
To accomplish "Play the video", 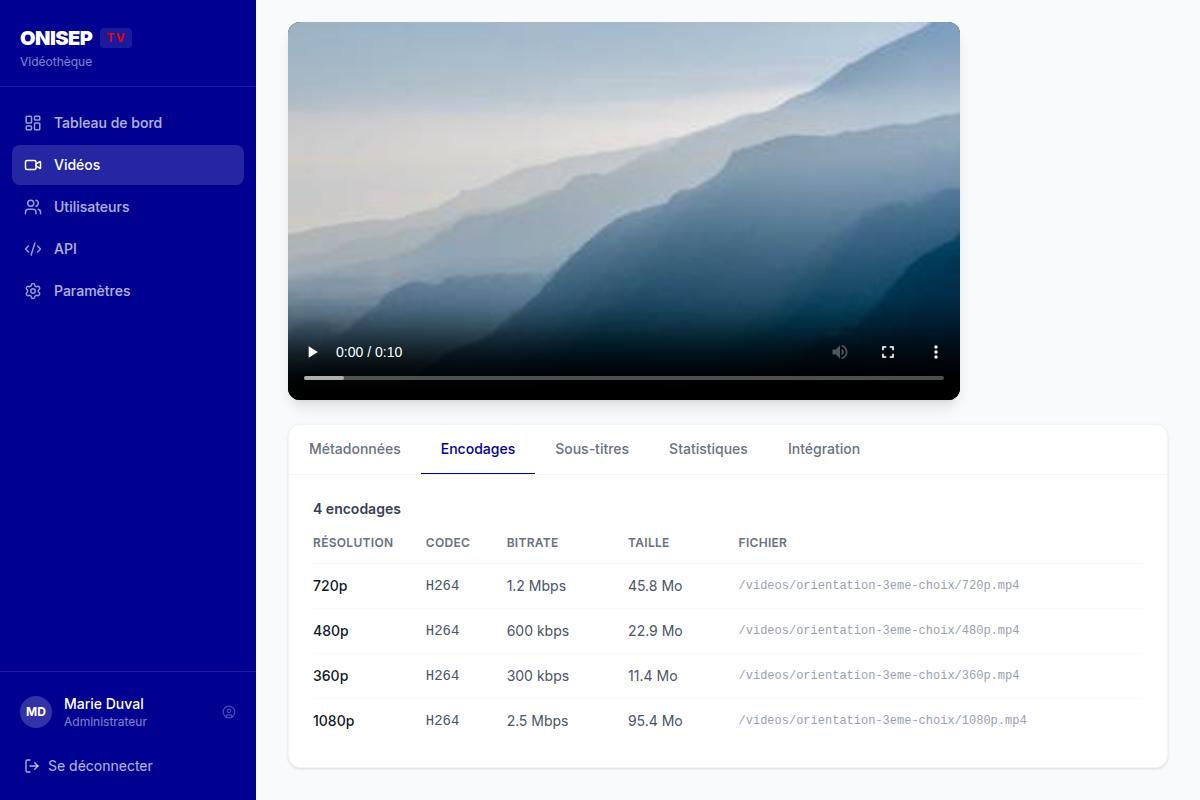I will coord(312,352).
